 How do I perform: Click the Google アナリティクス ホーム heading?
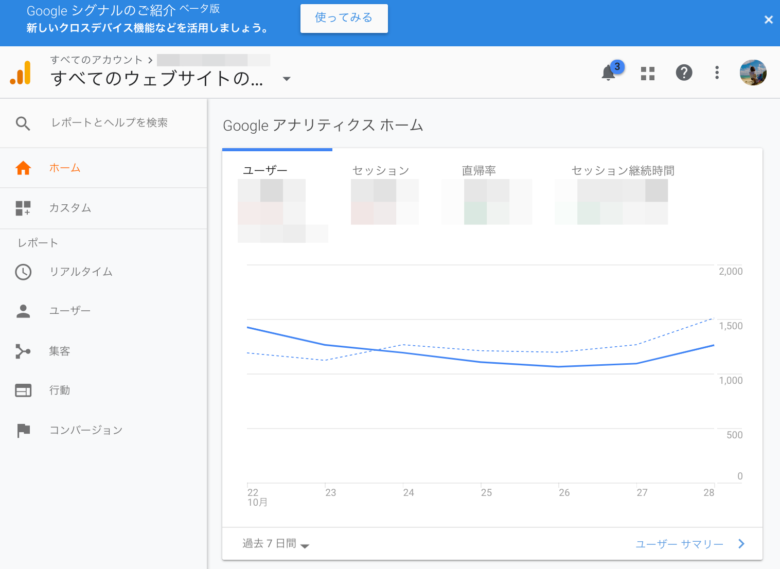coord(322,125)
